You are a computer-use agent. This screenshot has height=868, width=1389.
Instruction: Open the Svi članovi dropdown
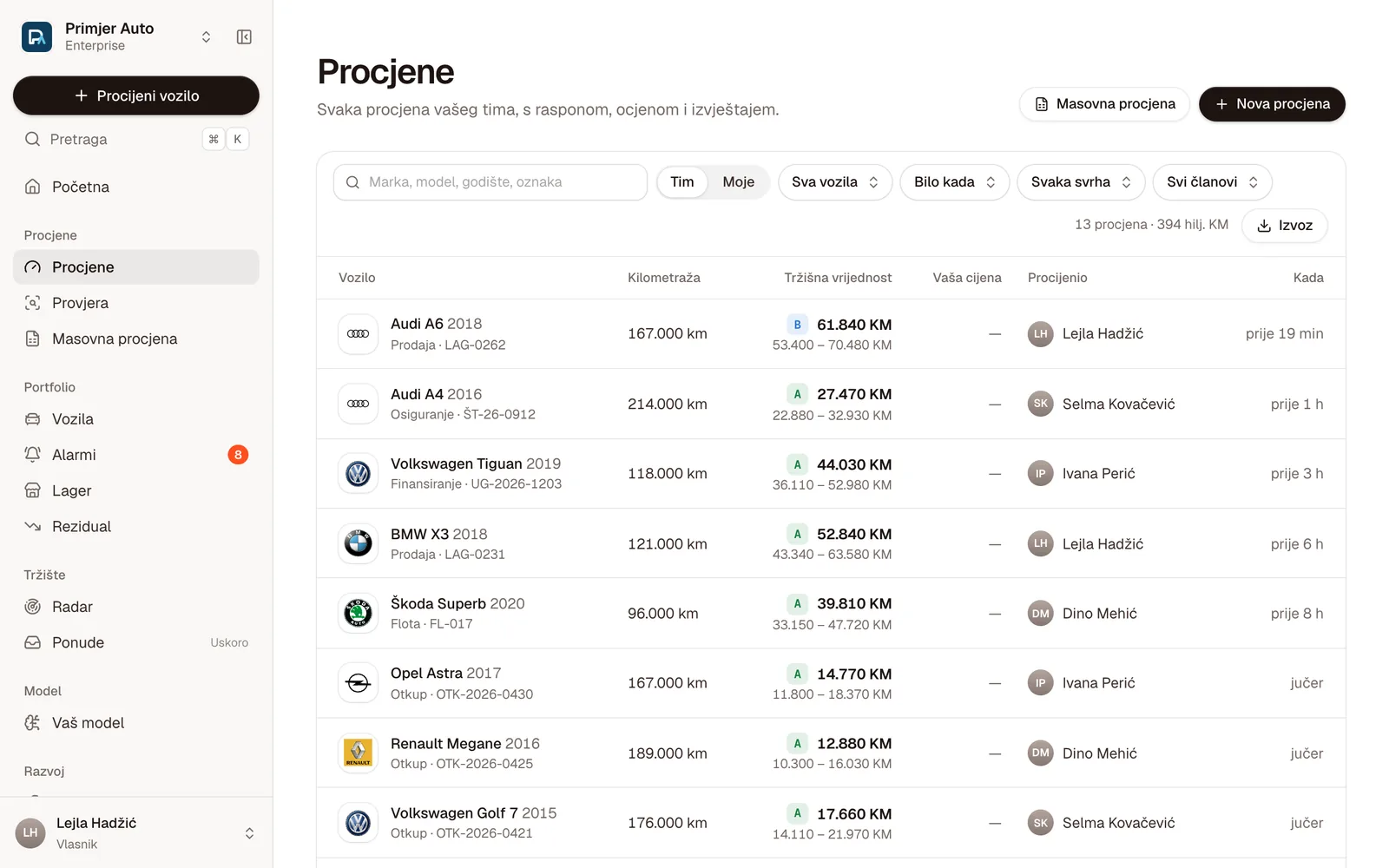coord(1213,182)
